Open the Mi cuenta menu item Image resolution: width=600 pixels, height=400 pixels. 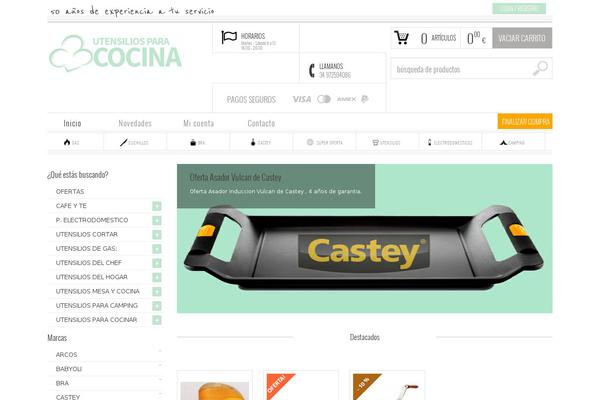199,123
